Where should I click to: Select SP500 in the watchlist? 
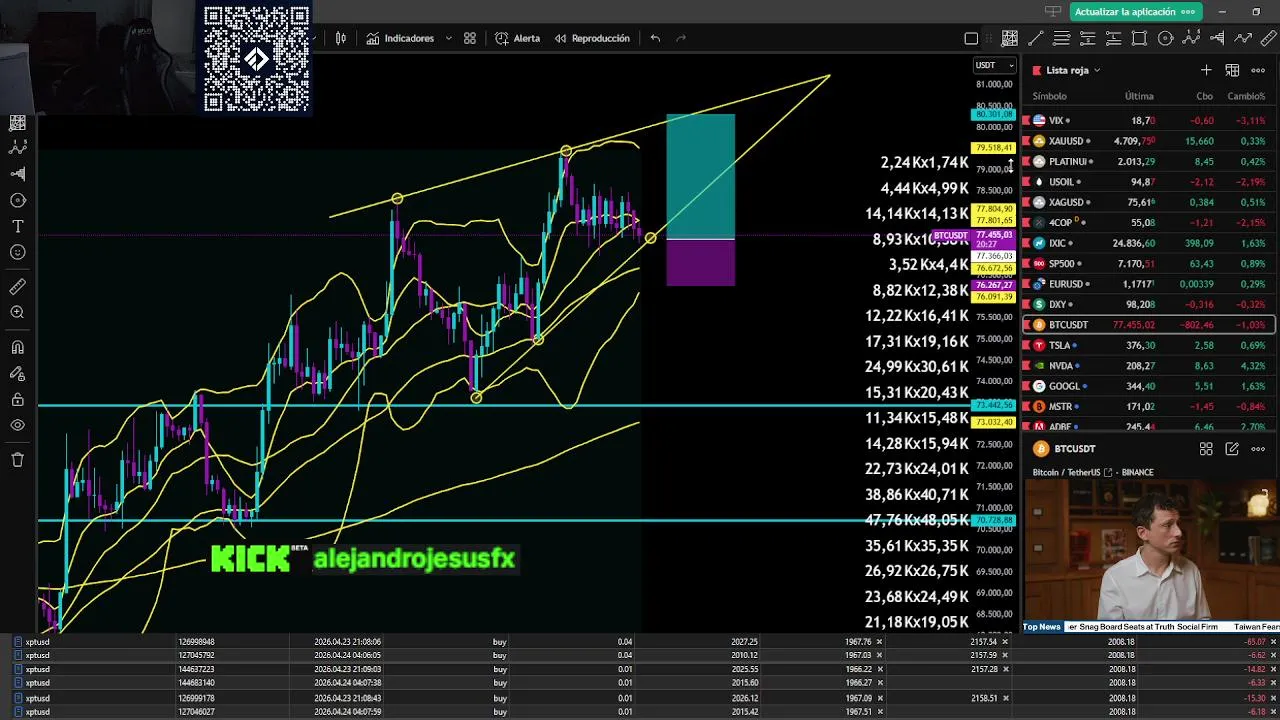[1149, 264]
